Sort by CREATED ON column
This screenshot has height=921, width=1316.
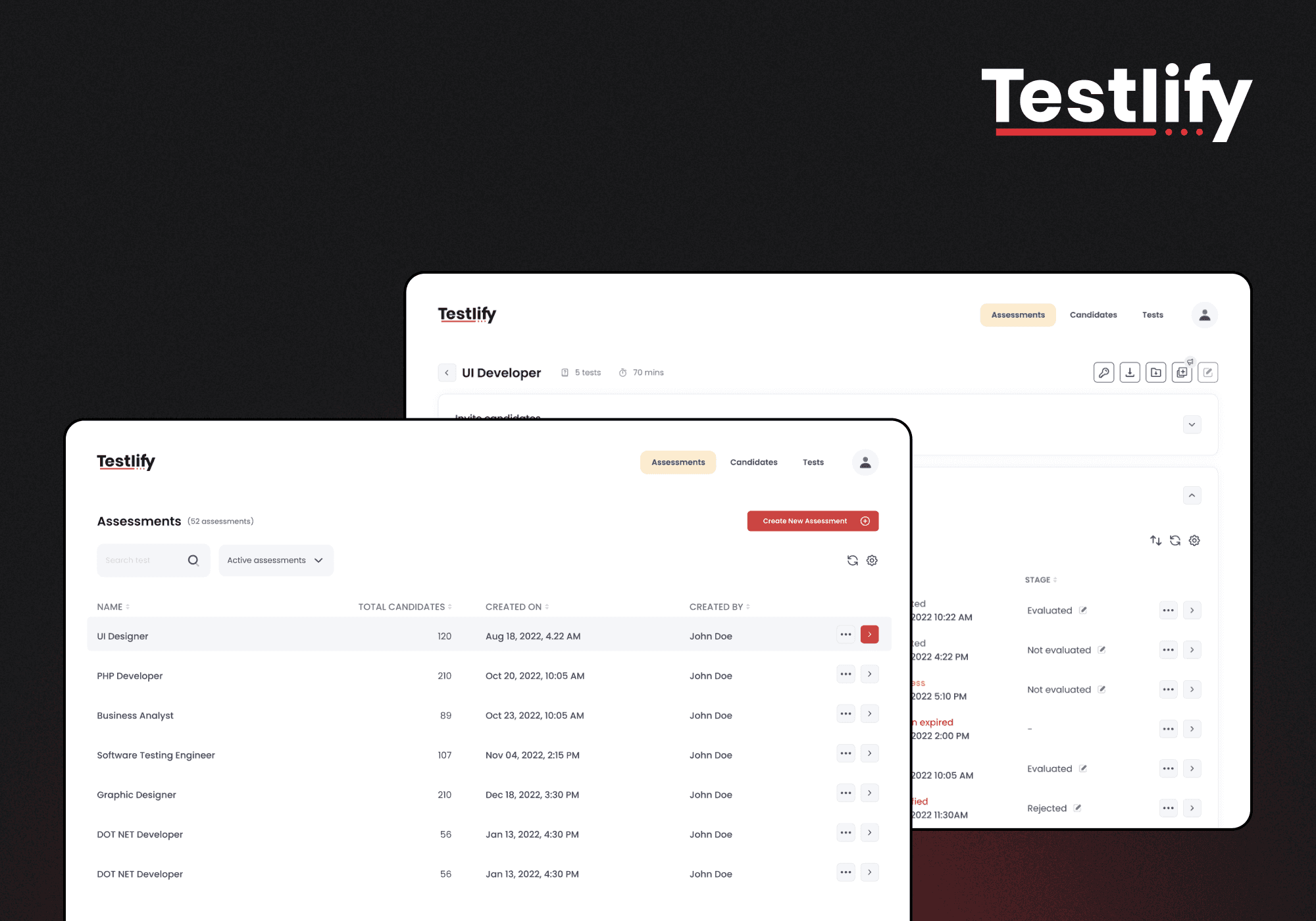tap(517, 607)
